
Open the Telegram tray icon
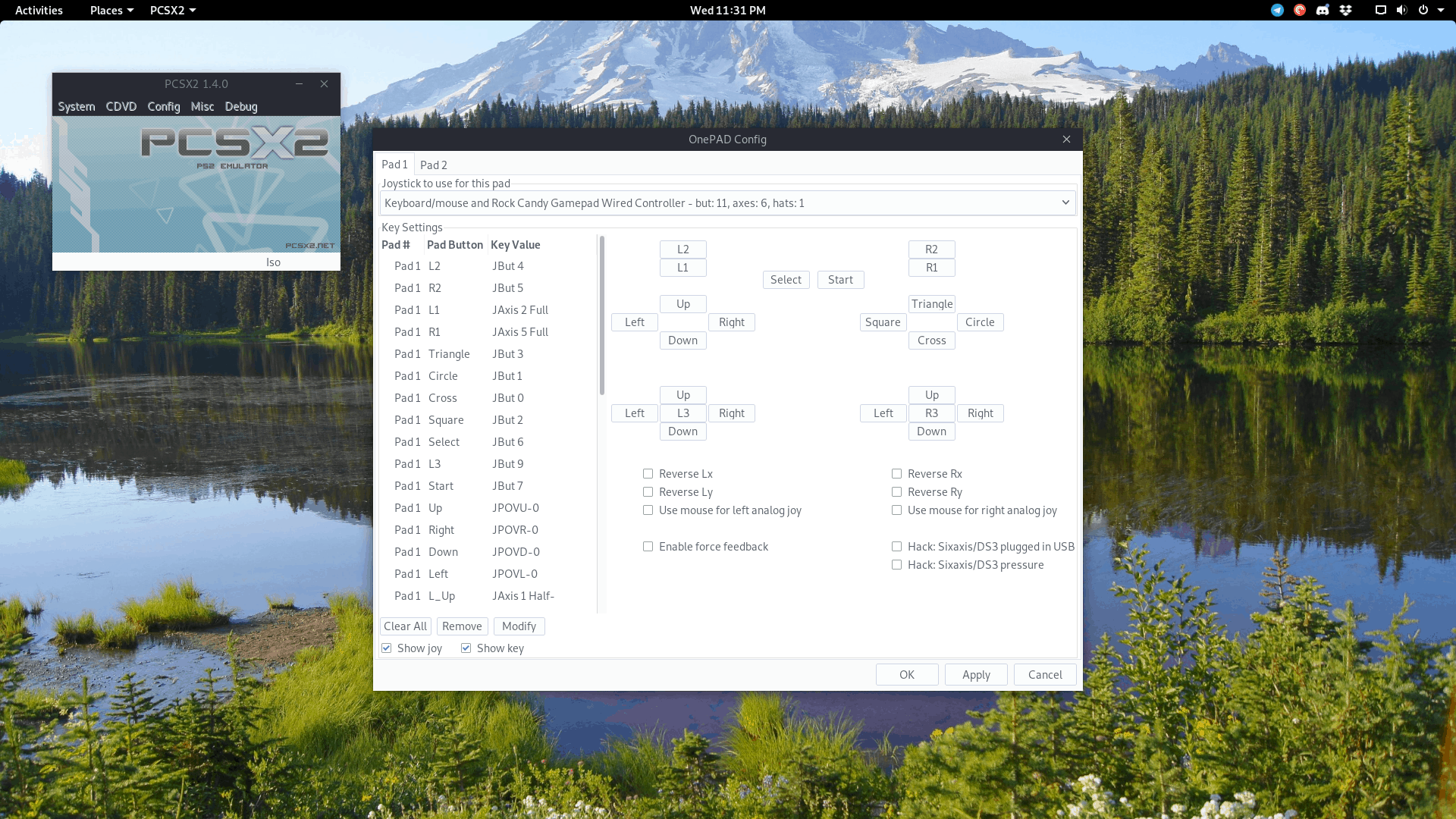tap(1277, 10)
